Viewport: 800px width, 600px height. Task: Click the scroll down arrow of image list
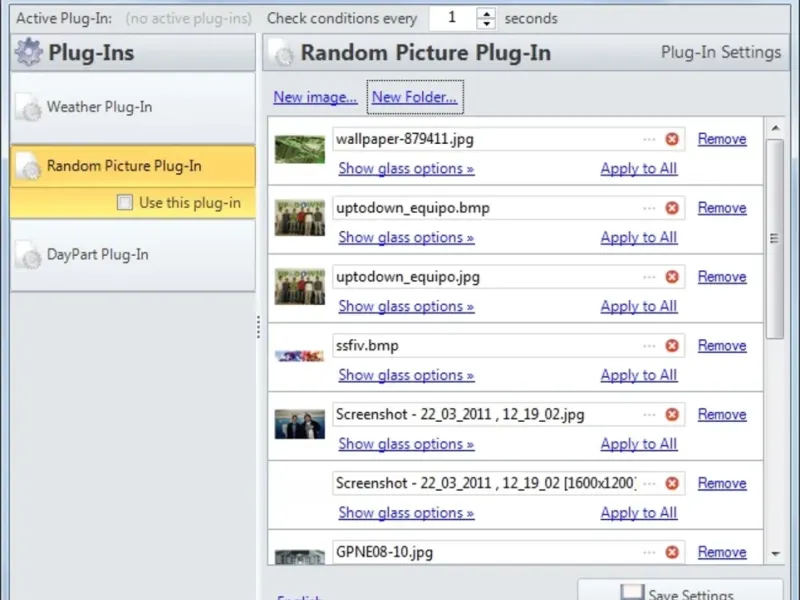click(776, 554)
